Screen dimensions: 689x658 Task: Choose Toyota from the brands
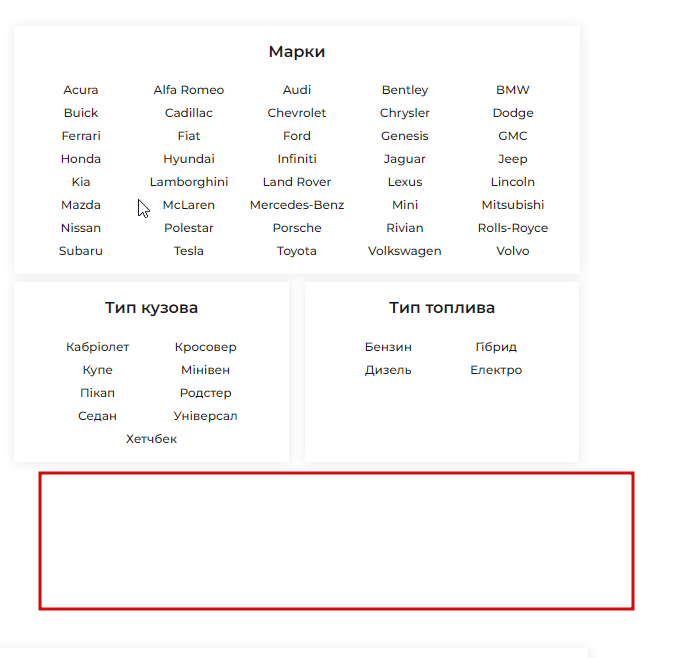point(297,251)
